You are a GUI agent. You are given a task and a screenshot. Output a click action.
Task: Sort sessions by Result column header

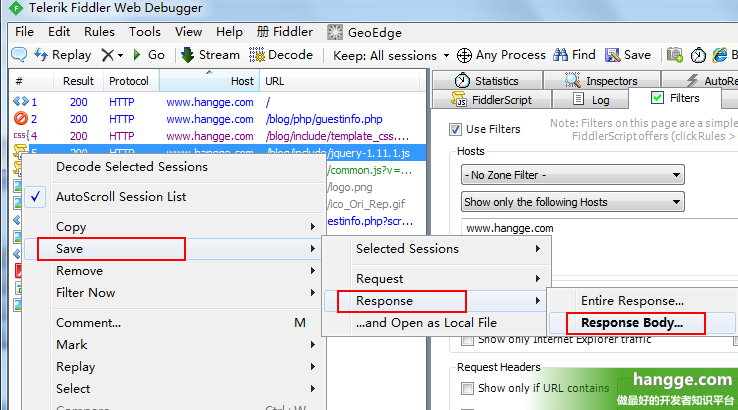pyautogui.click(x=78, y=81)
